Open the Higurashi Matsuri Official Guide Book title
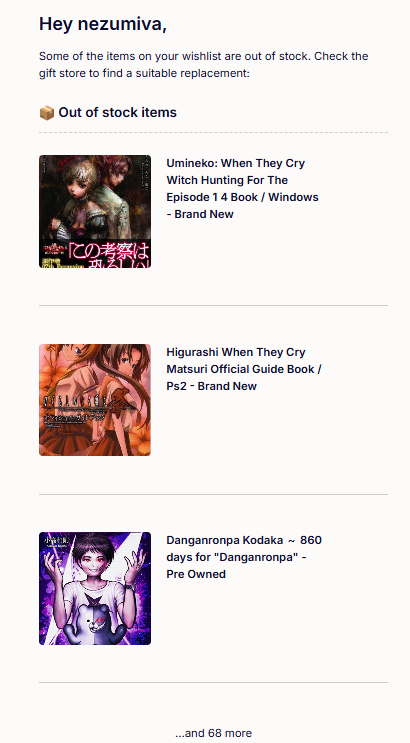This screenshot has width=410, height=743. pos(244,369)
